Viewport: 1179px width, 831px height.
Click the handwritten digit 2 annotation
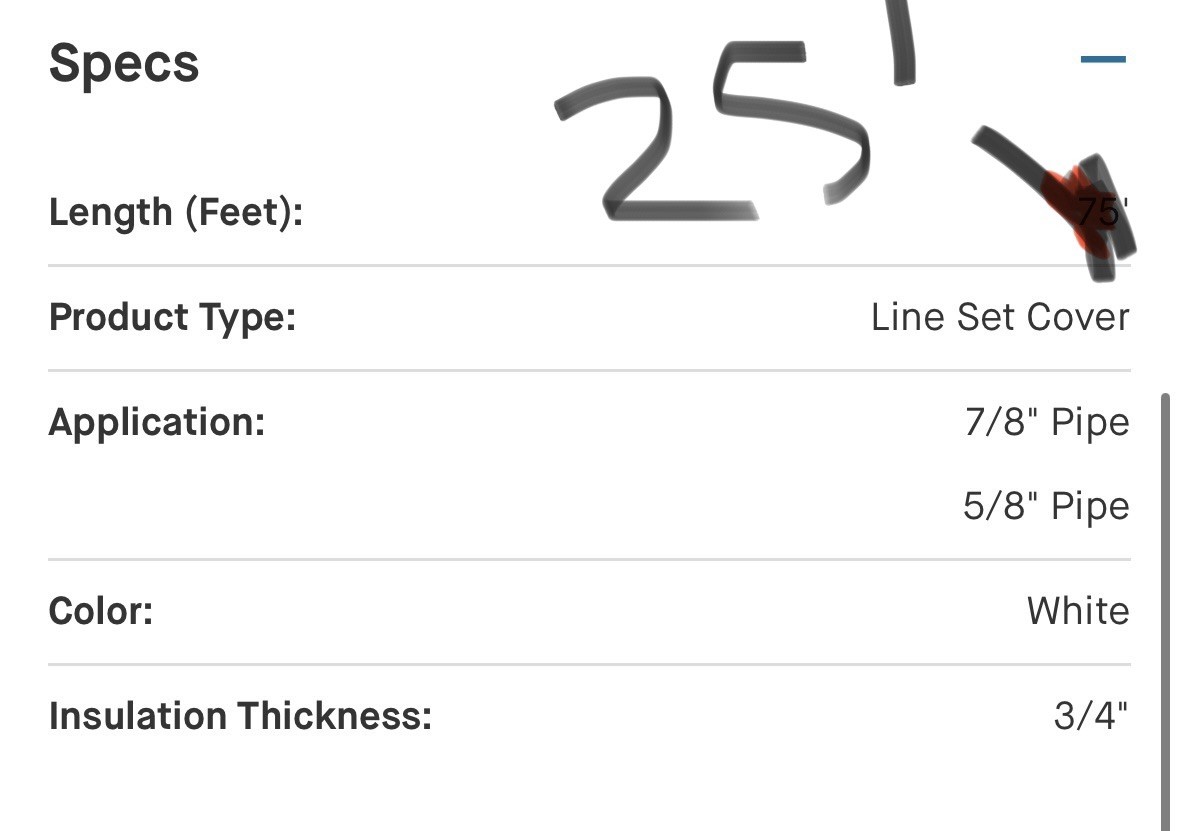[x=654, y=149]
